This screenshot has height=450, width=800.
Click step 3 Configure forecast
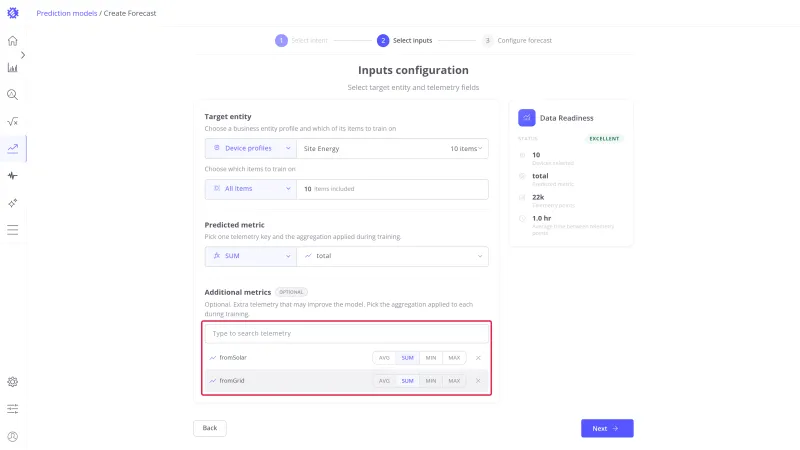(x=517, y=40)
